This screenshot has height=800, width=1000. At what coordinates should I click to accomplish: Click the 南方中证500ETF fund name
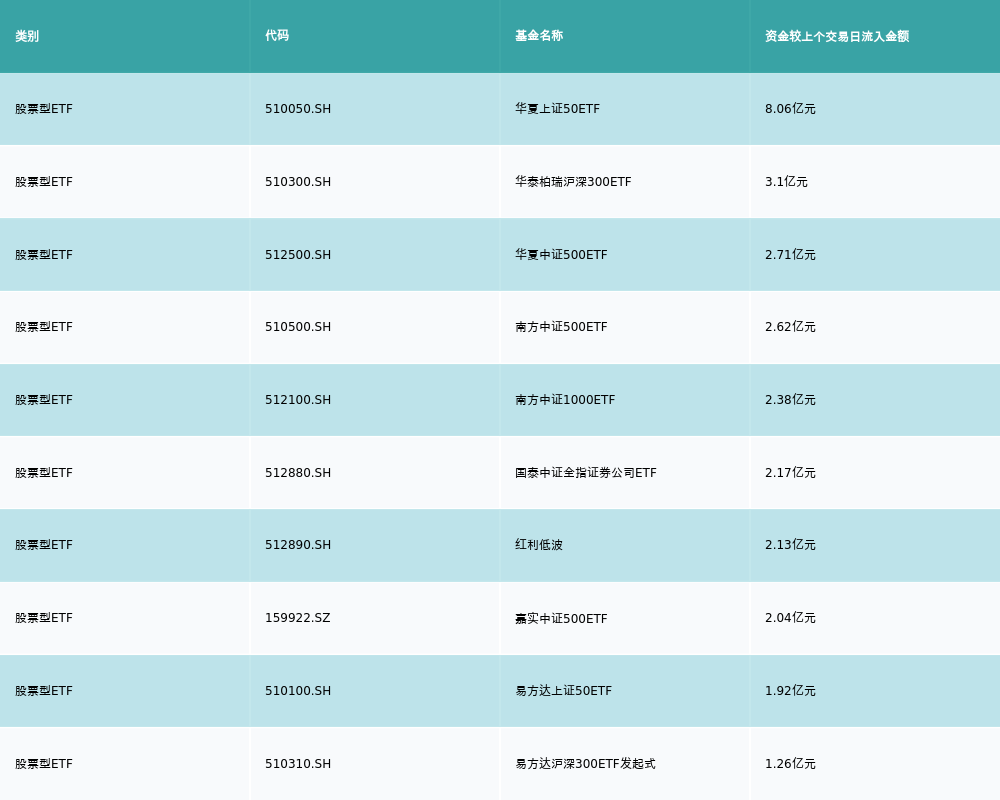point(561,327)
